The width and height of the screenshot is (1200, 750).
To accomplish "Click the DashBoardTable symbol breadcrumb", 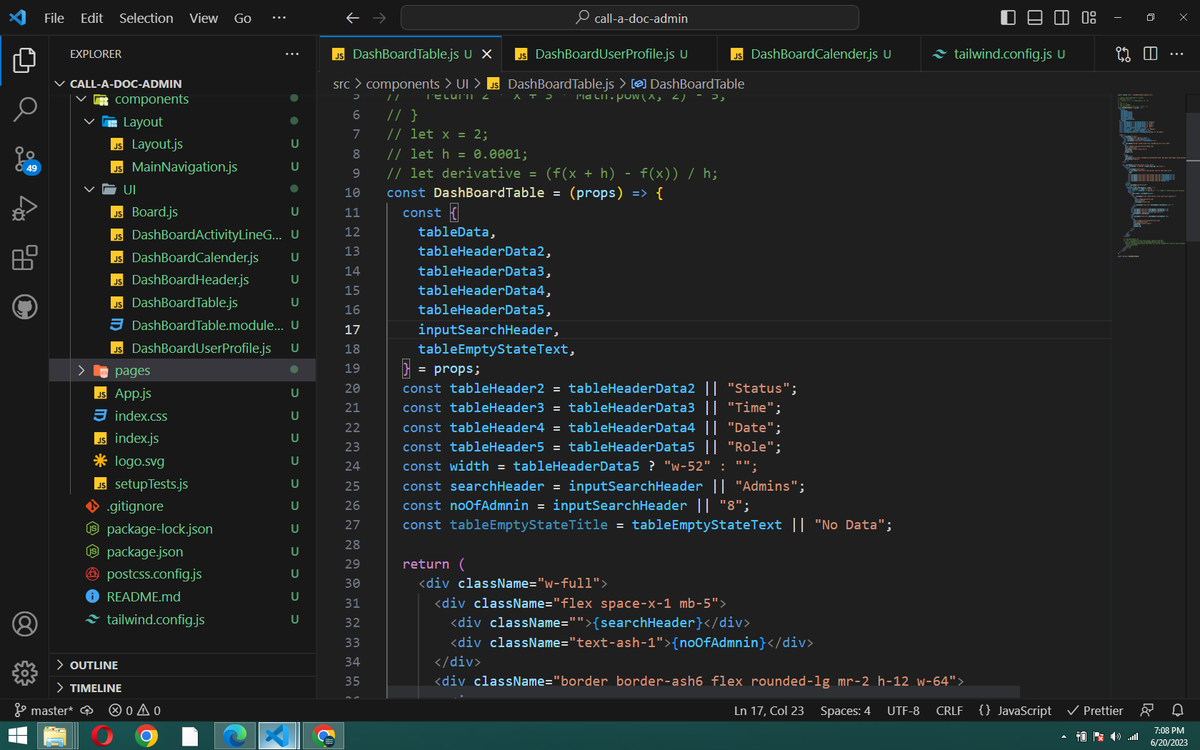I will point(690,84).
